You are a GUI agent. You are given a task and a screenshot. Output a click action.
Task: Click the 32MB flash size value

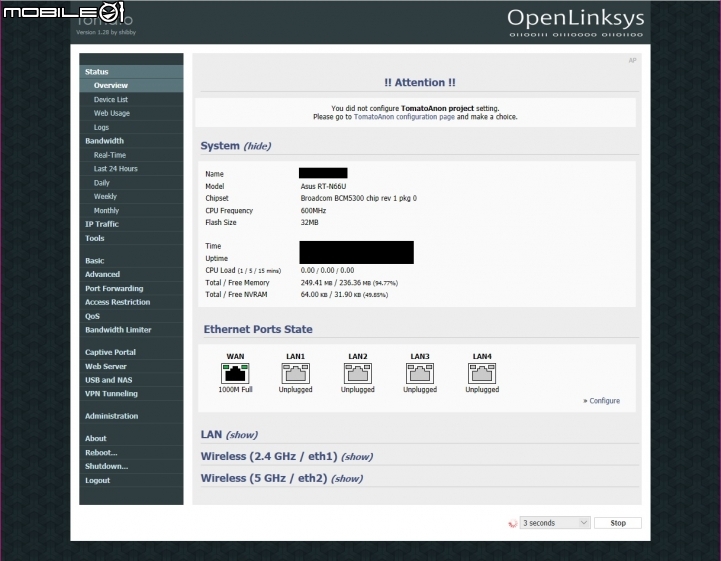[309, 223]
